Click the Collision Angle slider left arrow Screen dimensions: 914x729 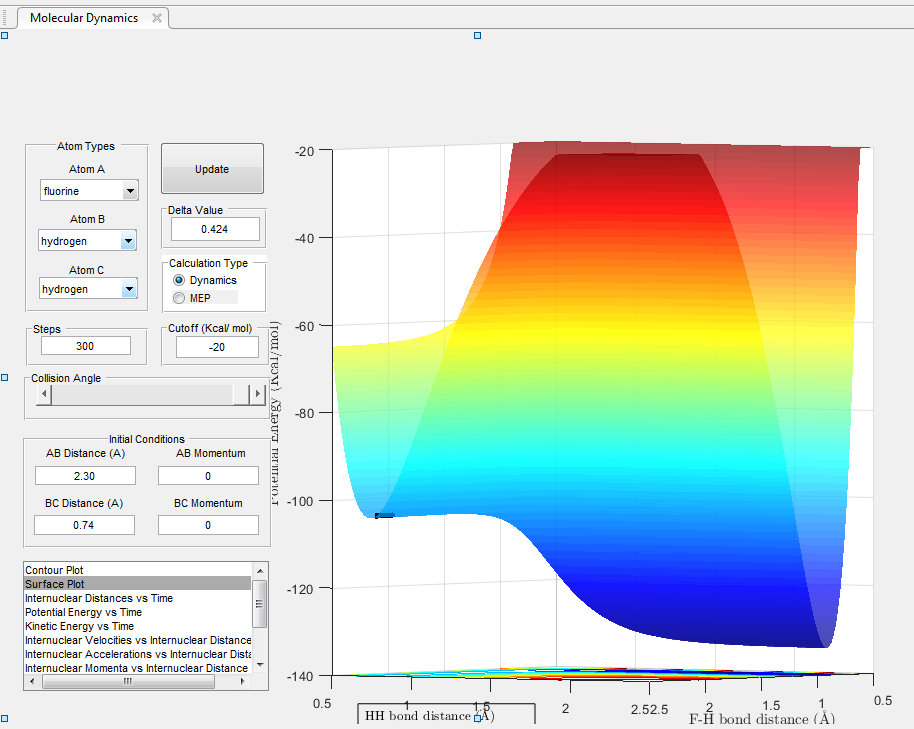coord(43,395)
